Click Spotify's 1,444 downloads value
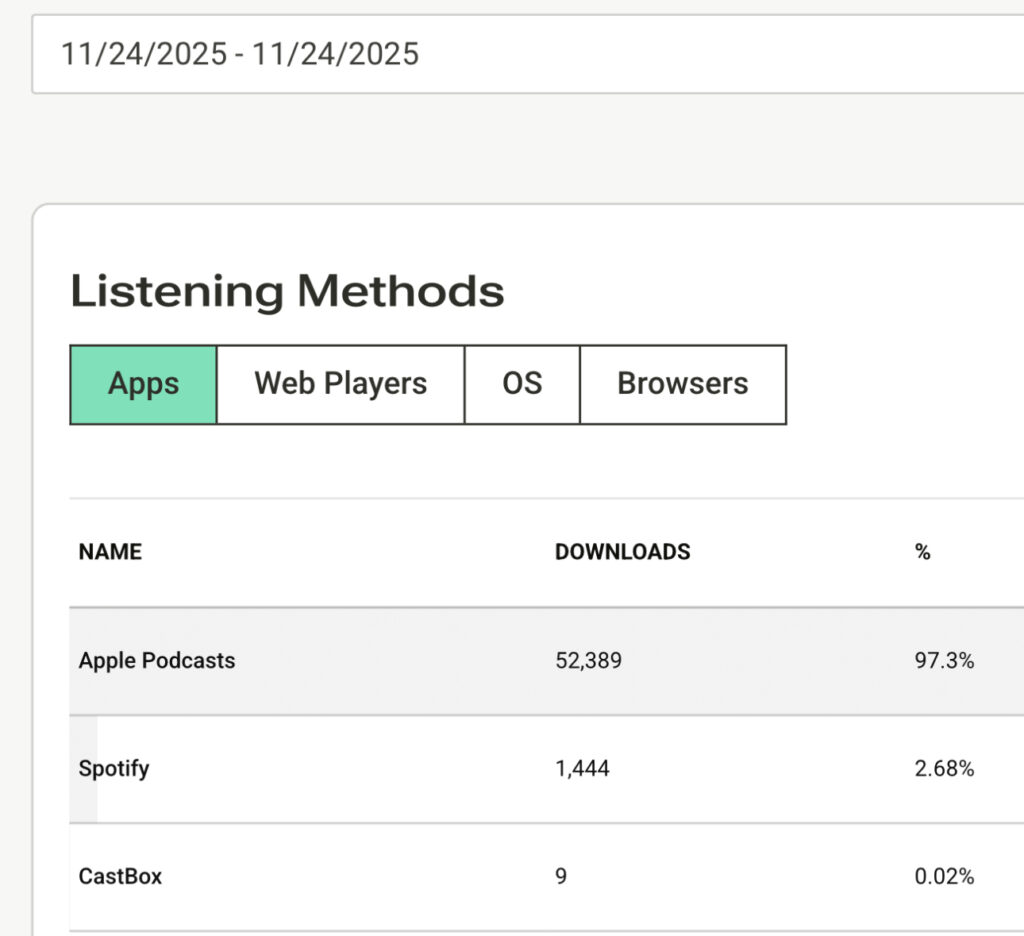 pos(582,768)
